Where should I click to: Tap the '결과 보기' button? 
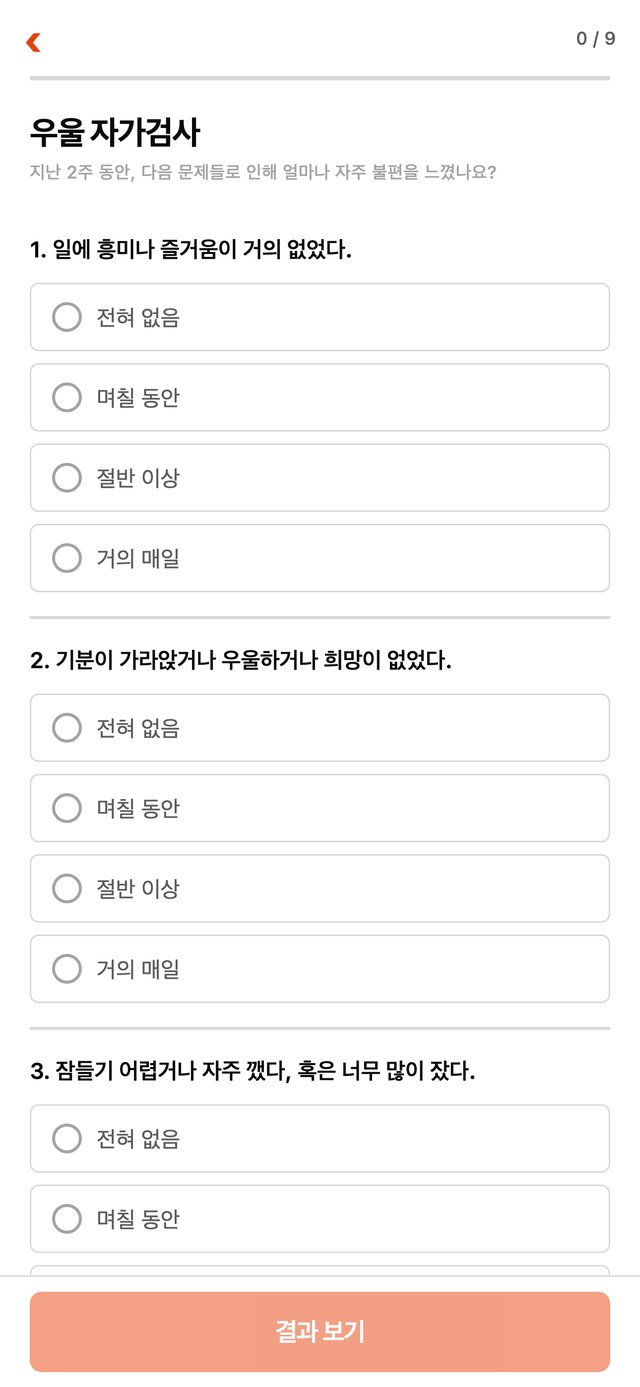(x=320, y=1332)
